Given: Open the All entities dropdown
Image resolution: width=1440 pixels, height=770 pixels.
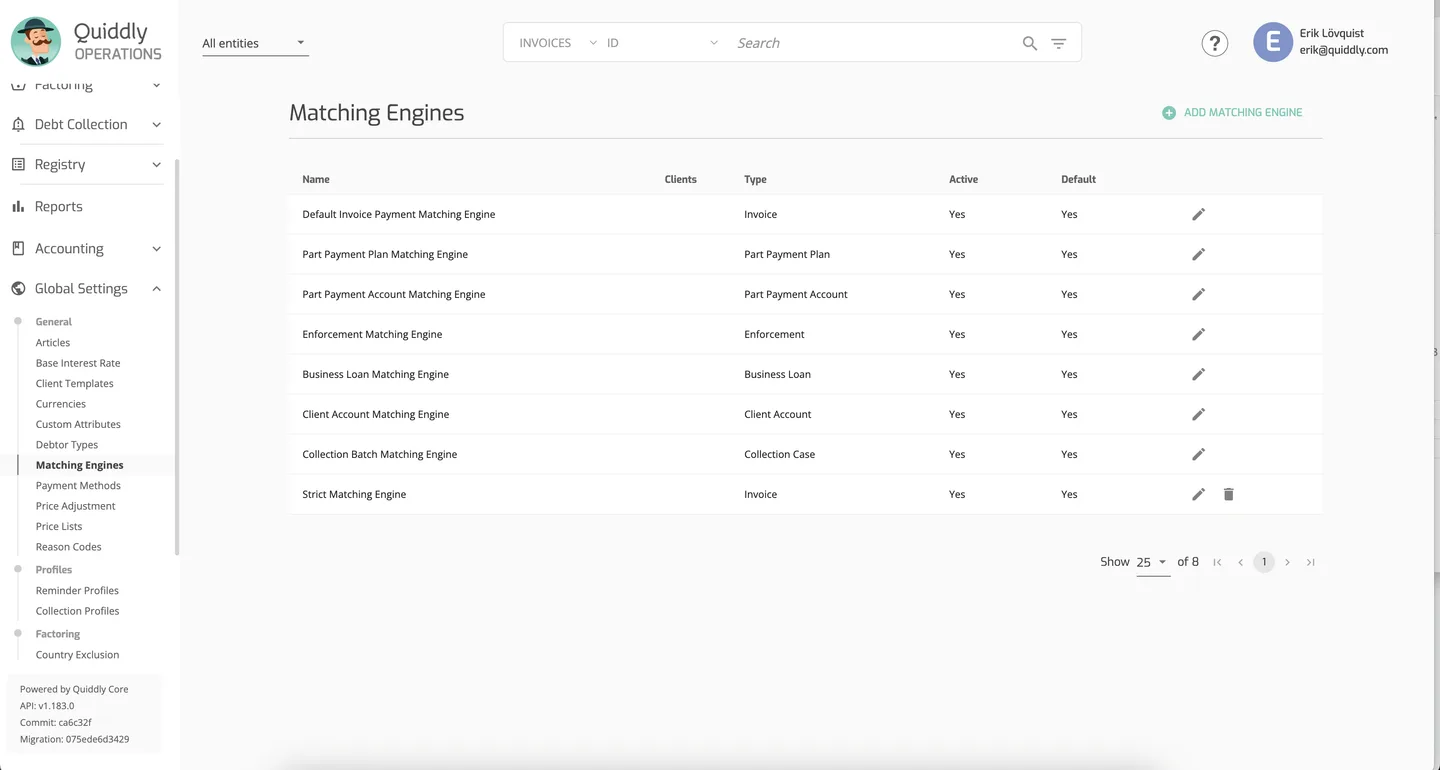Looking at the screenshot, I should [255, 43].
